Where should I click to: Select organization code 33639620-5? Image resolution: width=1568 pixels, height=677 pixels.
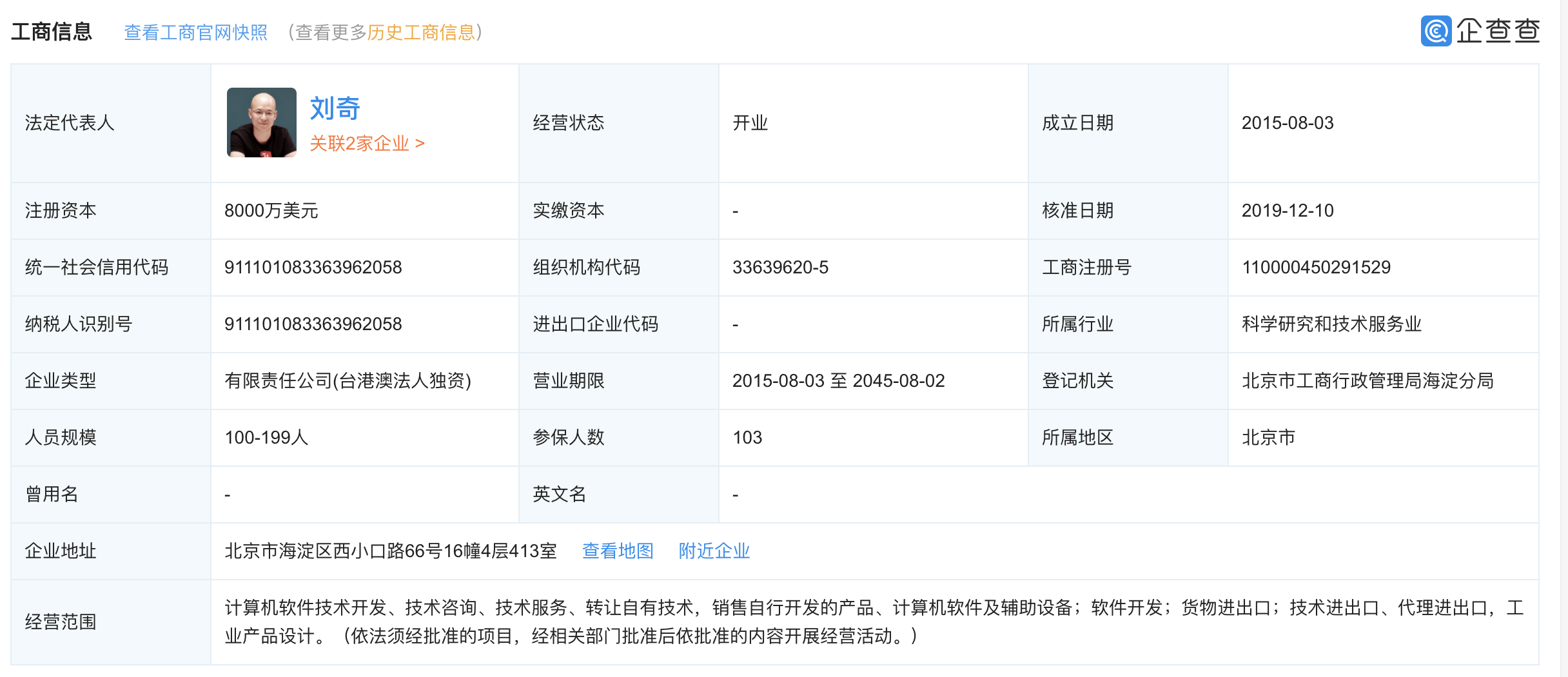coord(781,268)
